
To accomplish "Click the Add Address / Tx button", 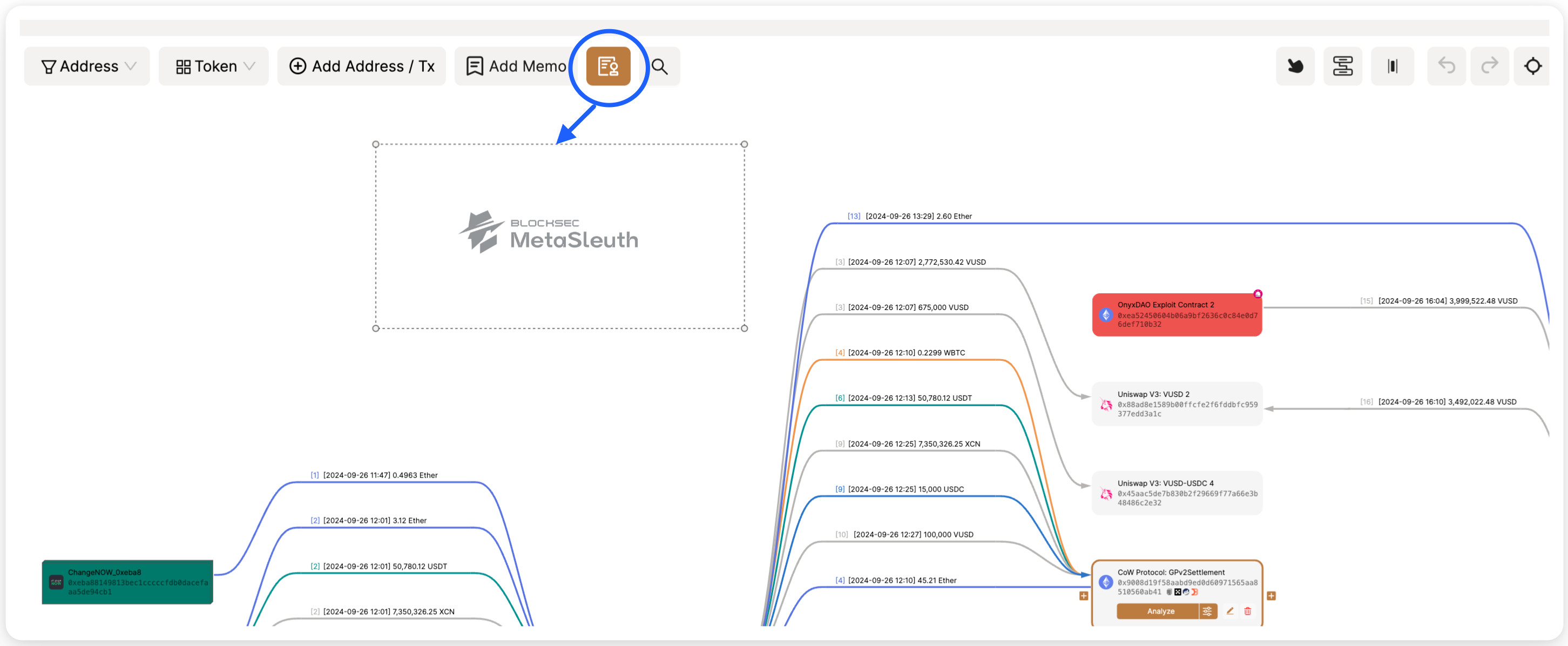I will (x=362, y=66).
